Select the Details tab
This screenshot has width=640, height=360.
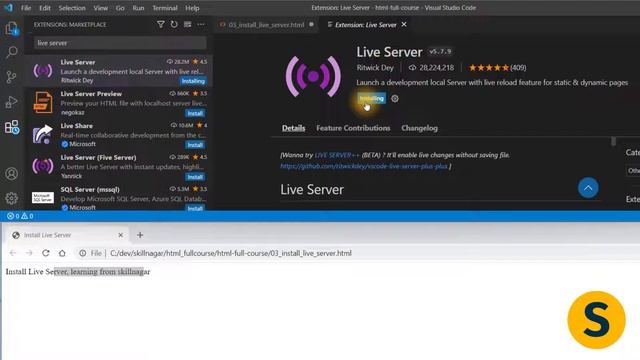293,128
